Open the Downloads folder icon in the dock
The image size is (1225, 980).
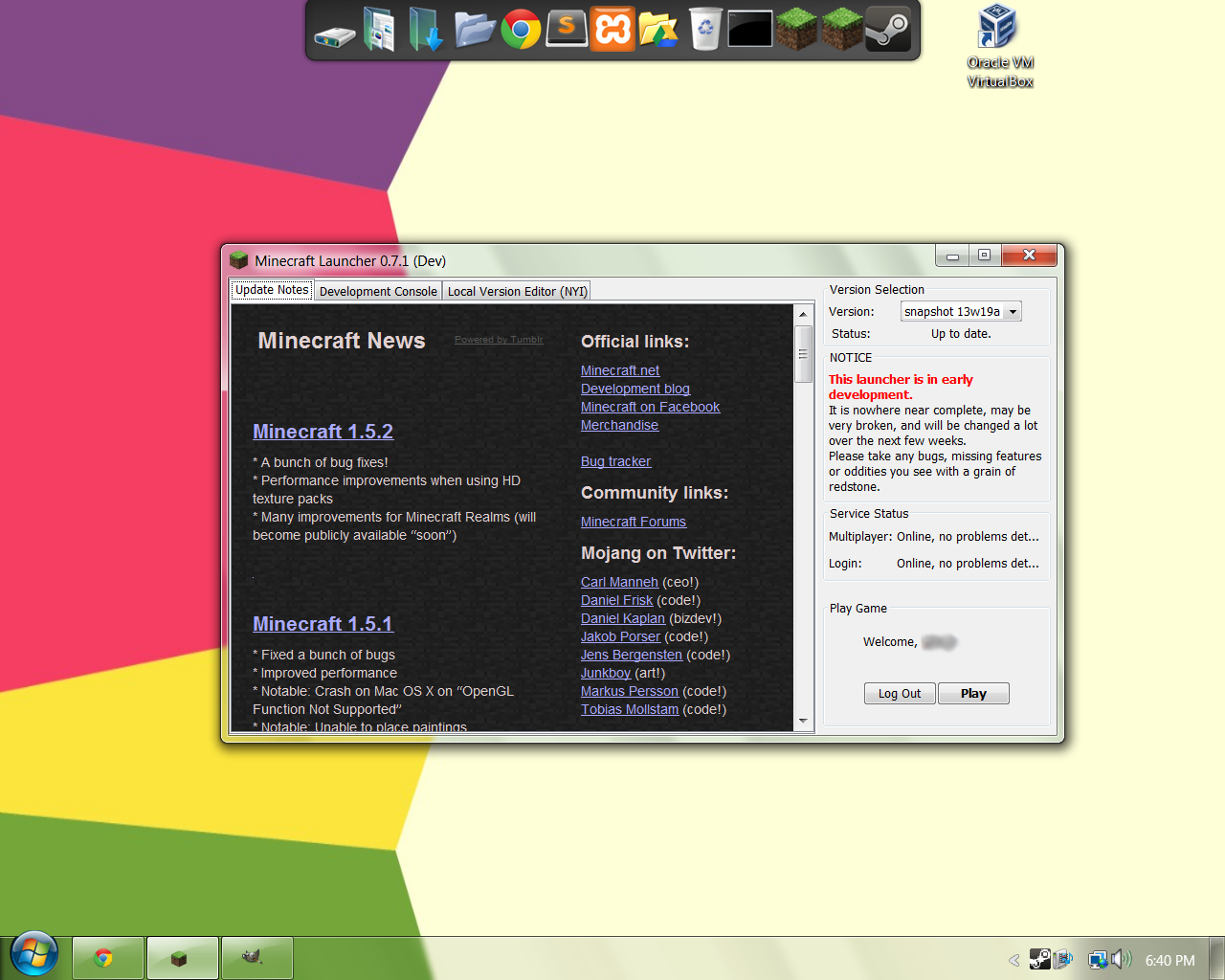(426, 29)
